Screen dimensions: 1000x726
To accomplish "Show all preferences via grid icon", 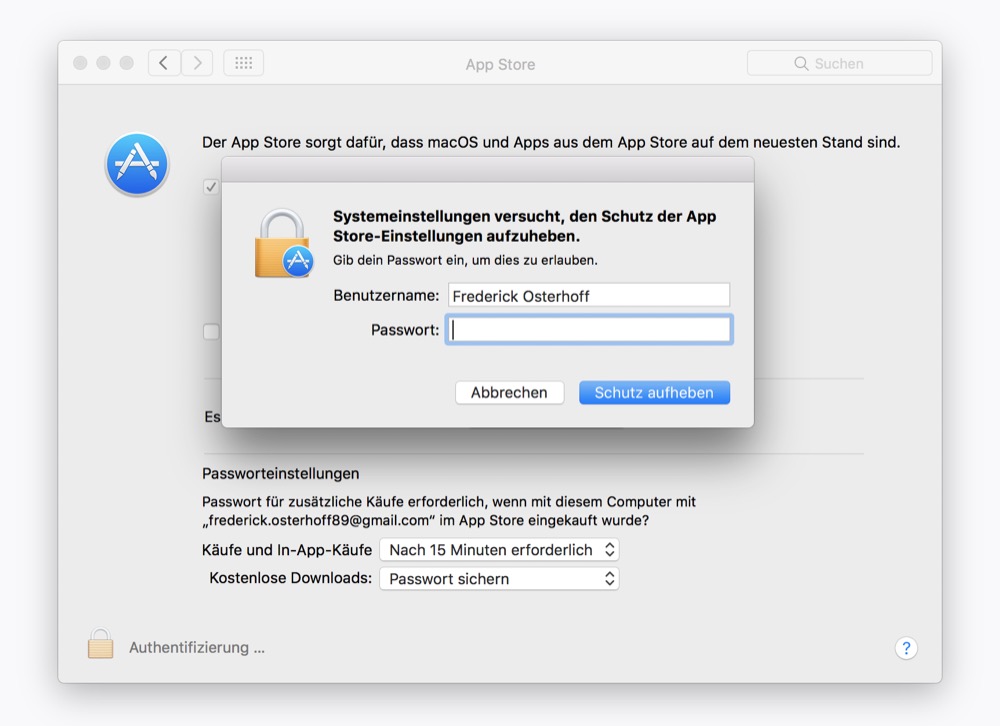I will tap(243, 63).
